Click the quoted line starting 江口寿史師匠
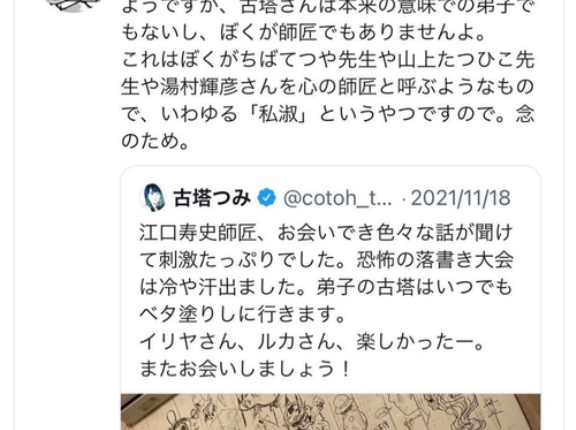 coord(326,233)
